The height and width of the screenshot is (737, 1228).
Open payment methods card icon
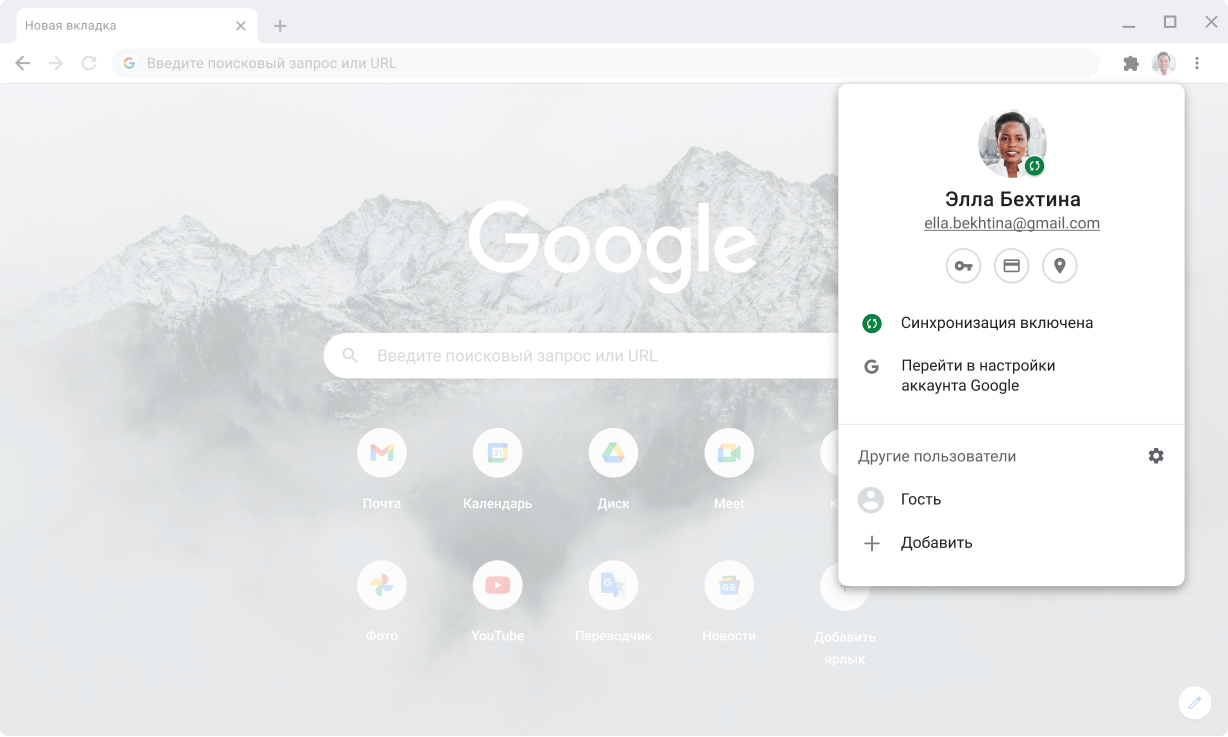pos(1011,266)
